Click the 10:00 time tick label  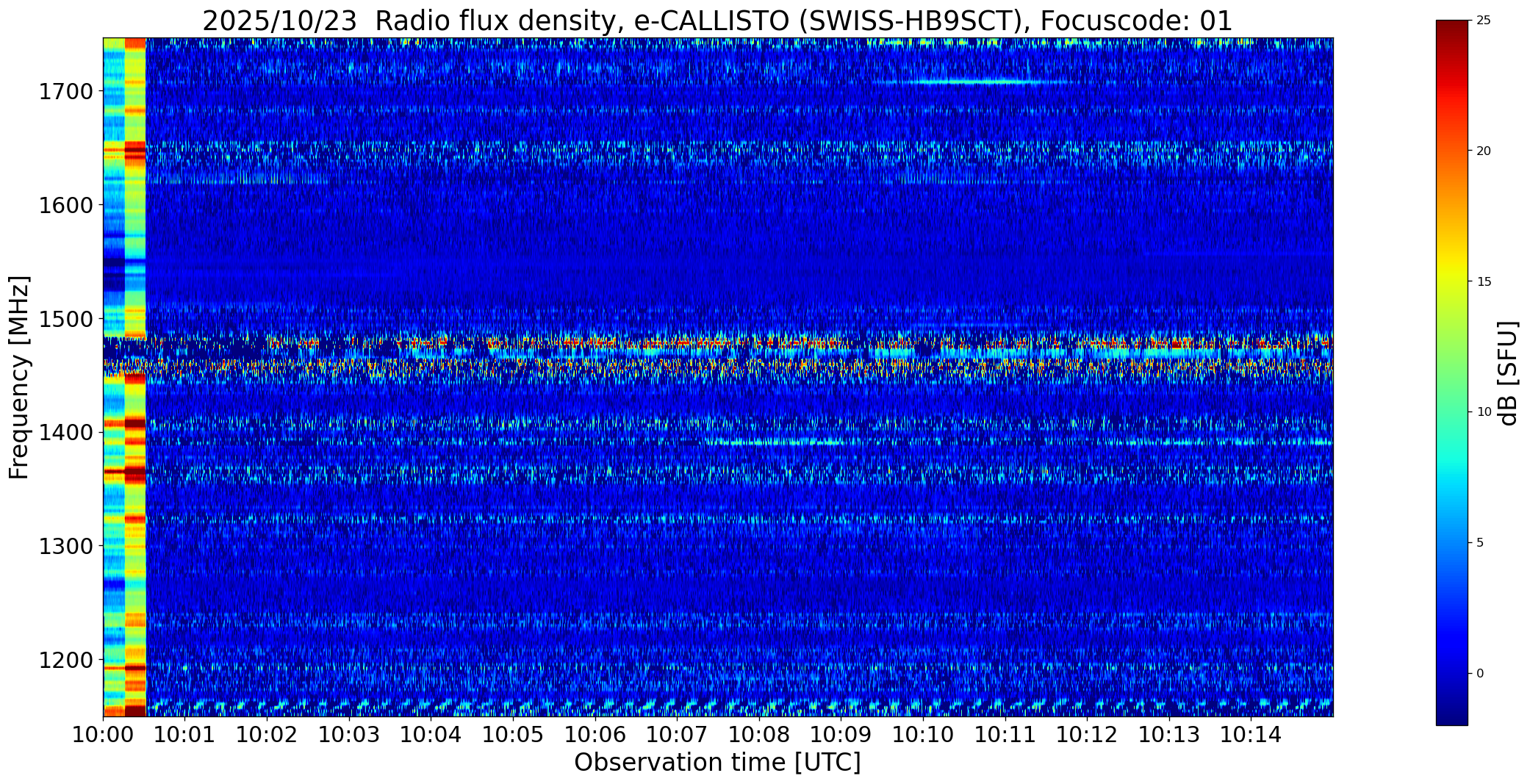coord(103,735)
